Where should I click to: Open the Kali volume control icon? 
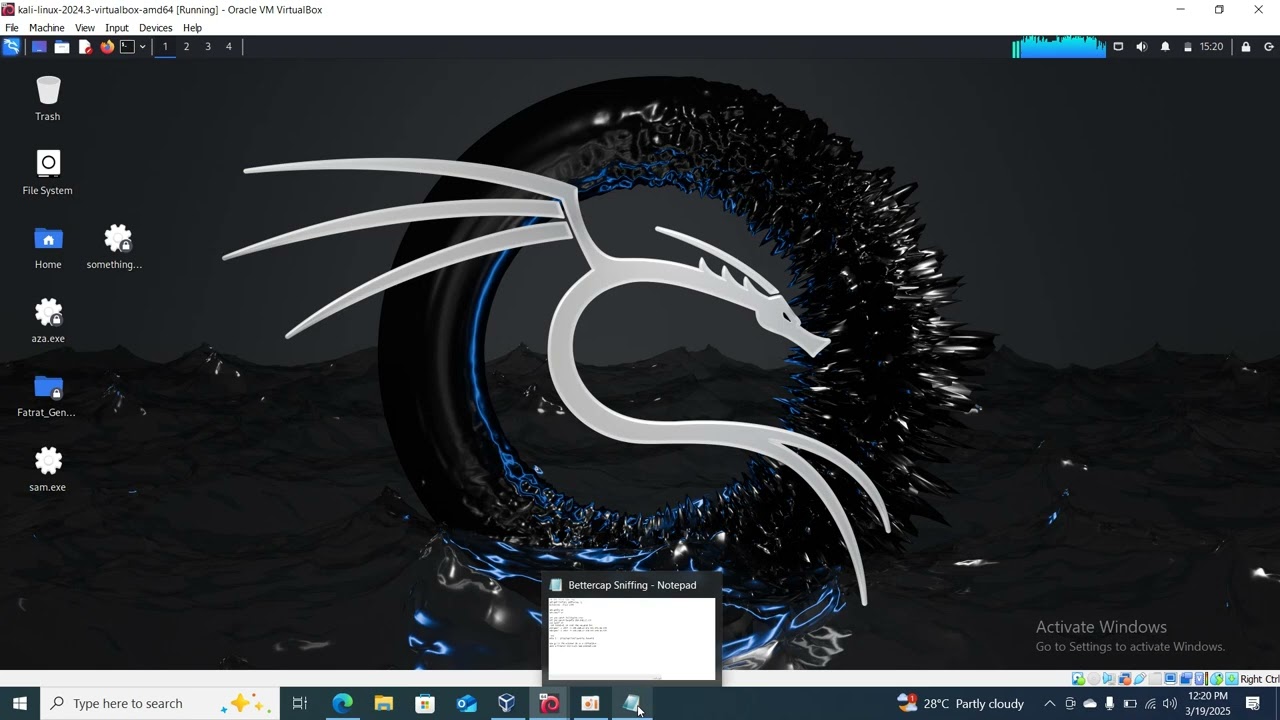(x=1142, y=47)
